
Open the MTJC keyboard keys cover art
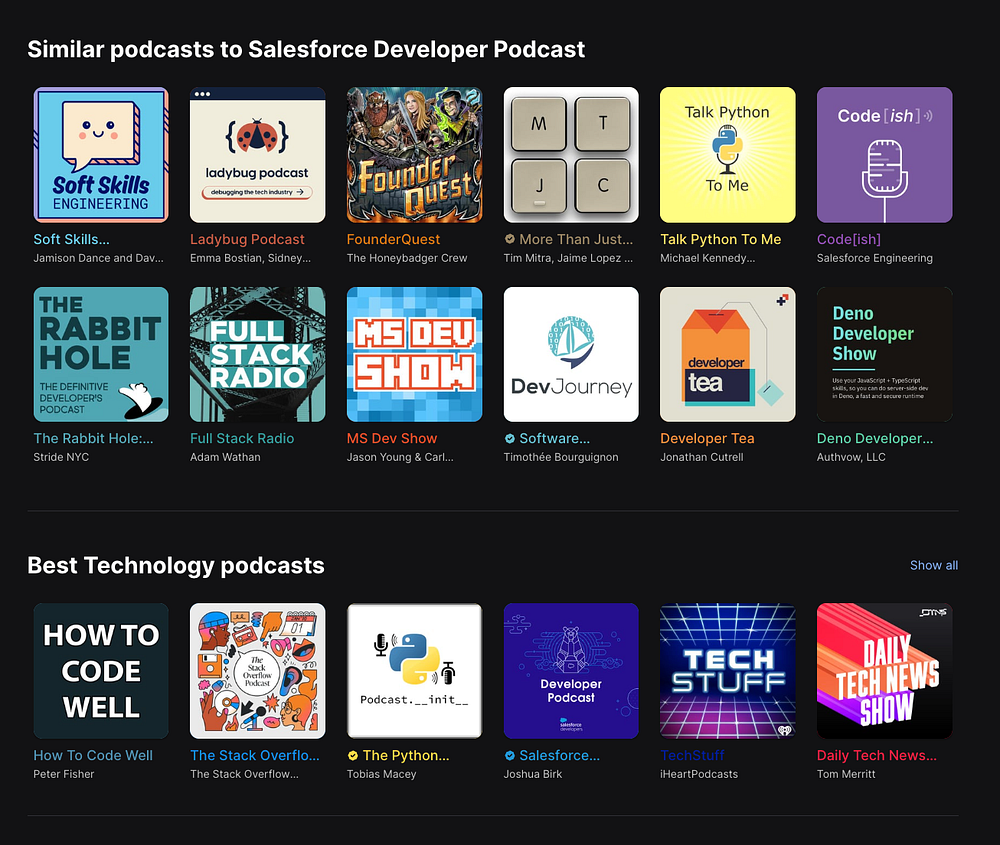(571, 155)
